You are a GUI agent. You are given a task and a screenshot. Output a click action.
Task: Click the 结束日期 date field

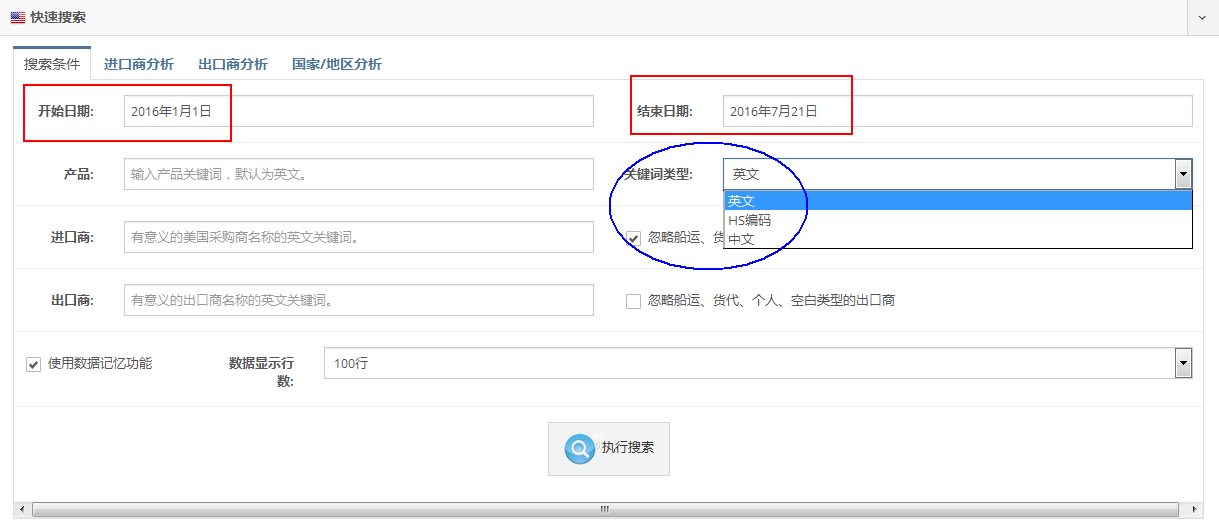[x=957, y=111]
